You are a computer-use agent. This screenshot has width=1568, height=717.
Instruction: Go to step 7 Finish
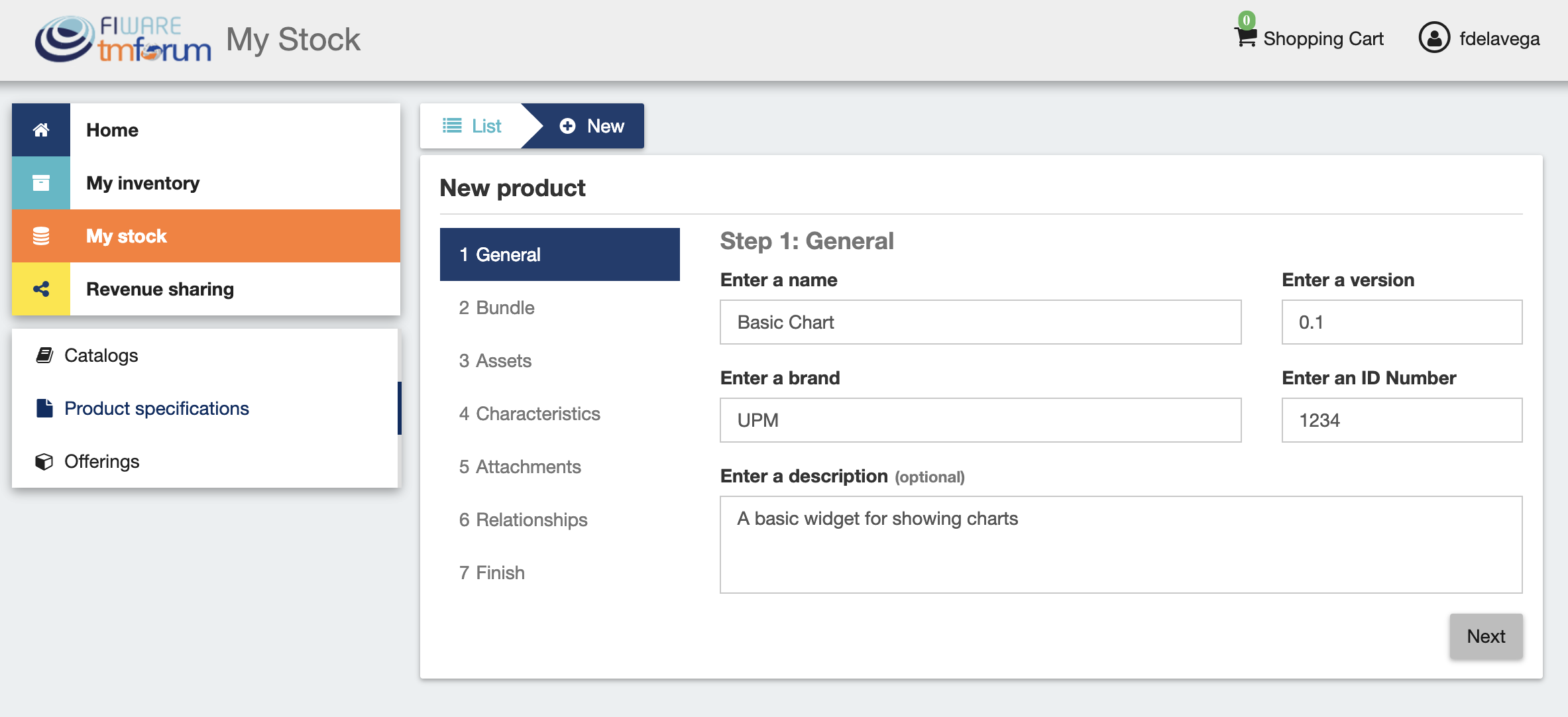560,573
